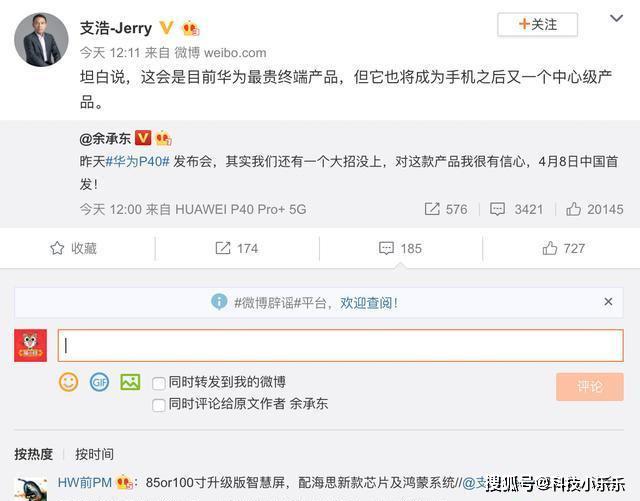Open comments on quoted post showing 3421
The height and width of the screenshot is (501, 640).
[x=497, y=209]
